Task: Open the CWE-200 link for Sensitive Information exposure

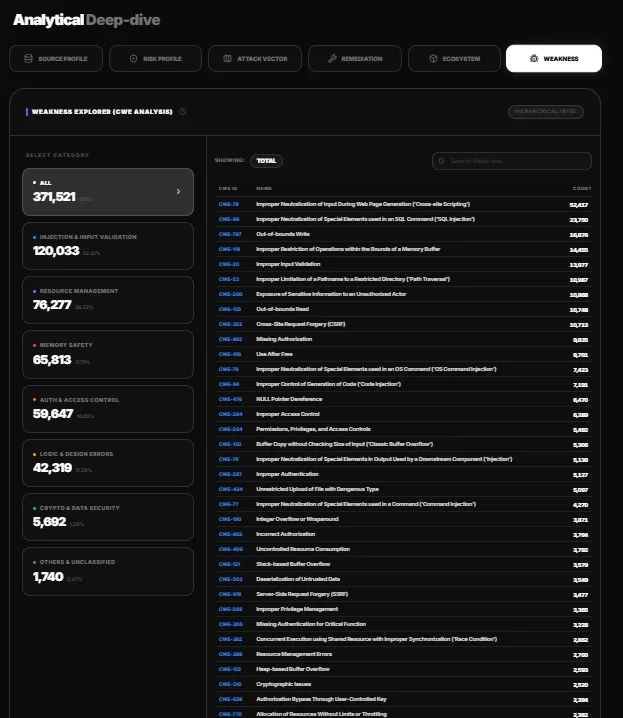Action: pyautogui.click(x=230, y=294)
